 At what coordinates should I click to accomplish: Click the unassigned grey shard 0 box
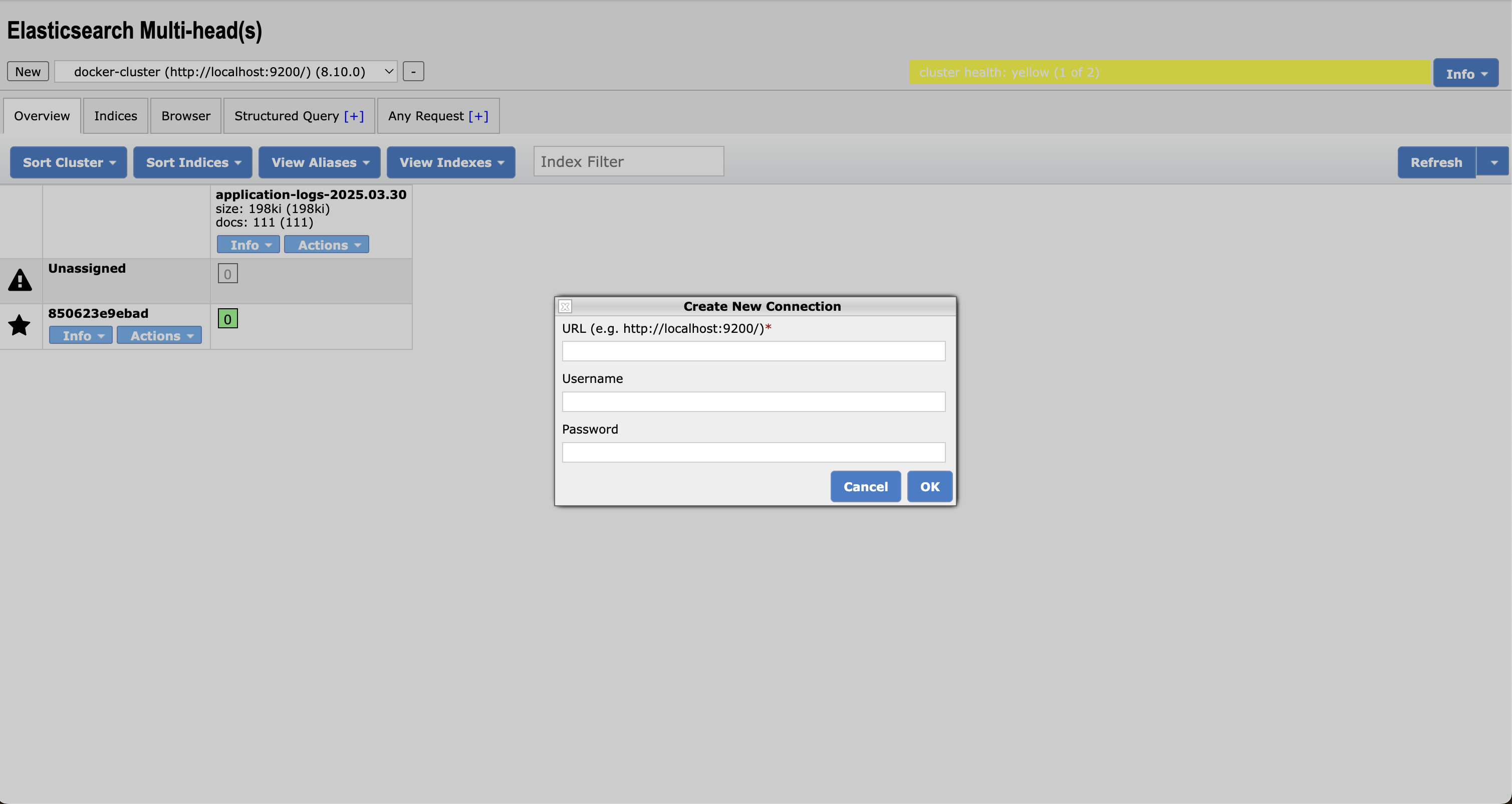(228, 274)
